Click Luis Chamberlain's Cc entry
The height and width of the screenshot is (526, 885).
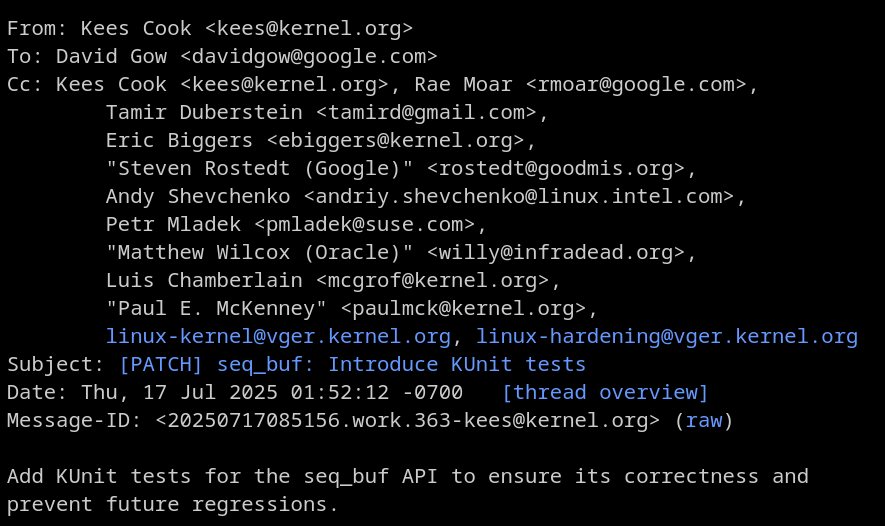click(332, 281)
